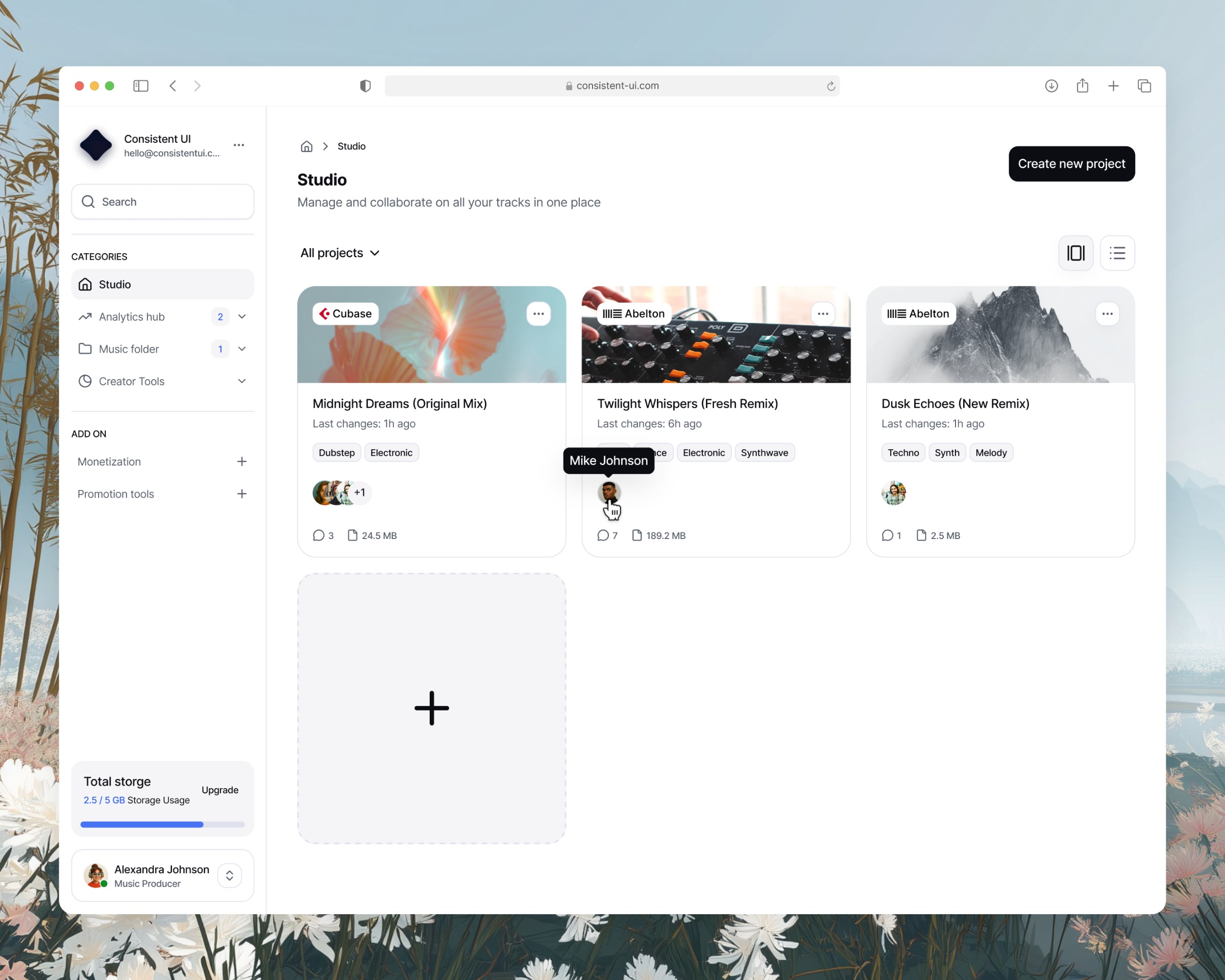This screenshot has width=1225, height=980.
Task: Click the browser sidebar toggle icon
Action: (140, 86)
